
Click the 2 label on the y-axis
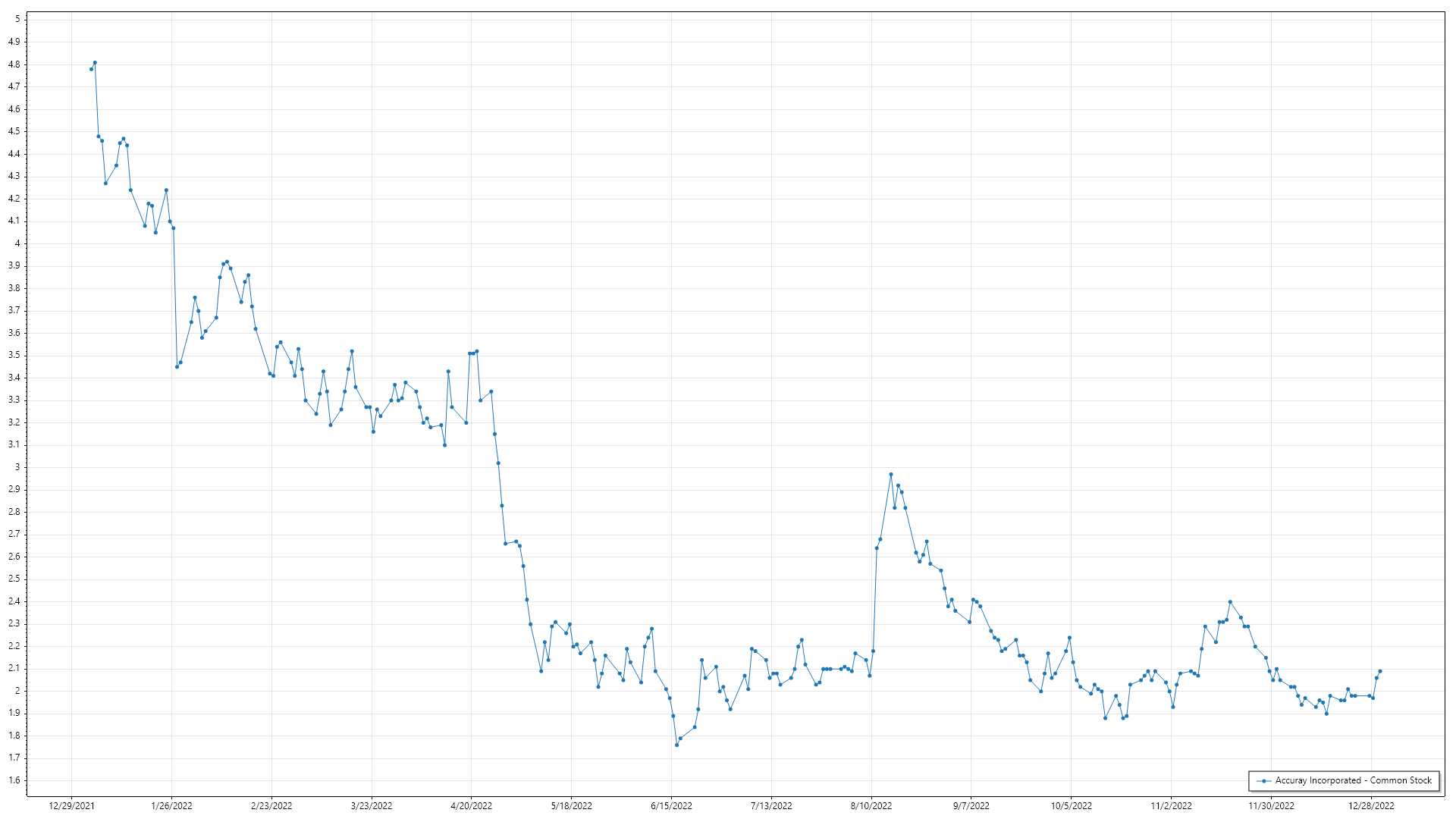pyautogui.click(x=17, y=691)
